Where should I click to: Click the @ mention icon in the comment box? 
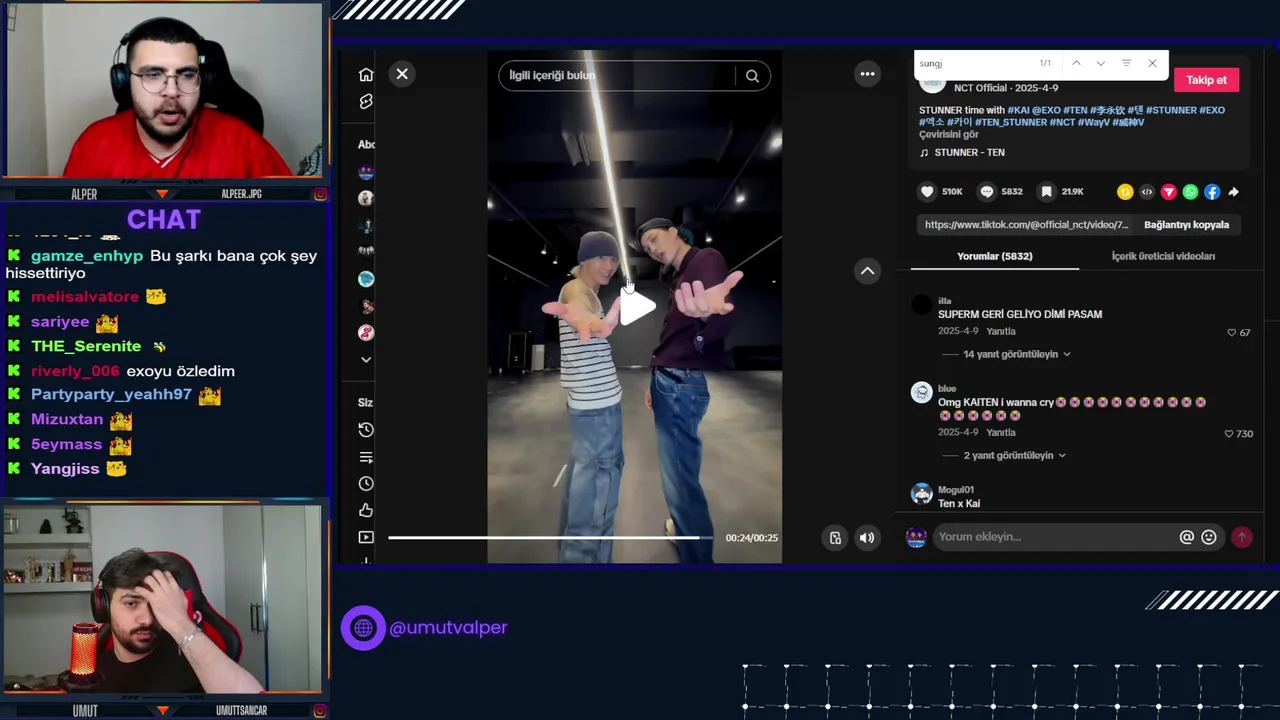[x=1186, y=537]
